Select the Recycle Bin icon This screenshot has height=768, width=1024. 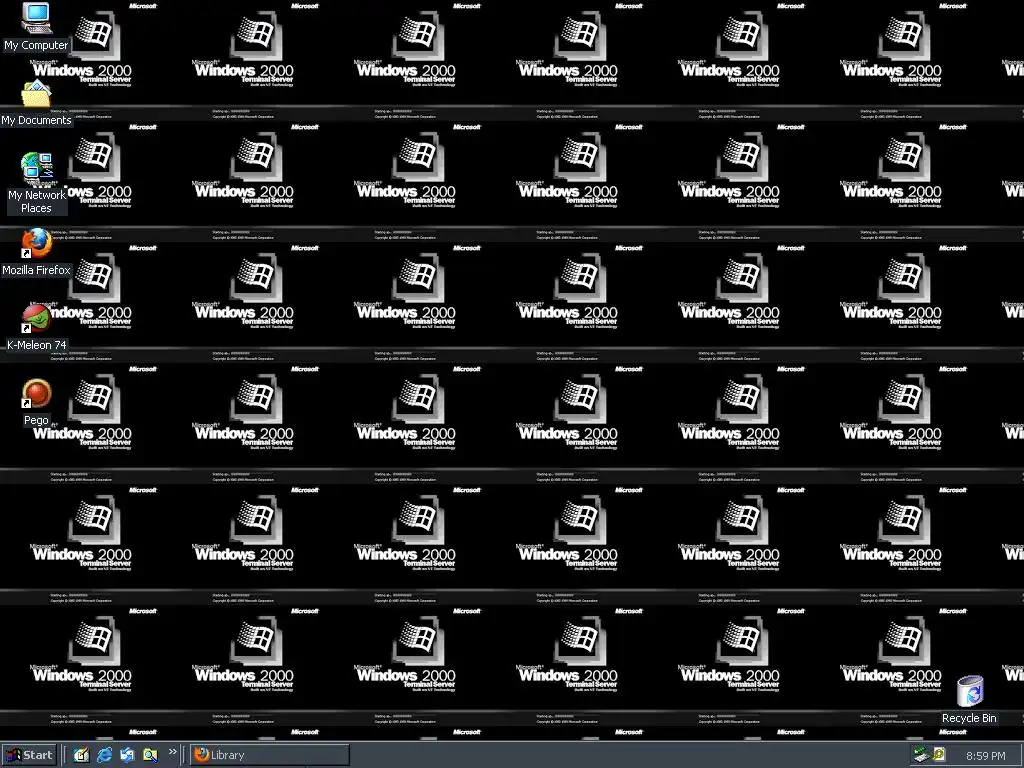[x=970, y=691]
